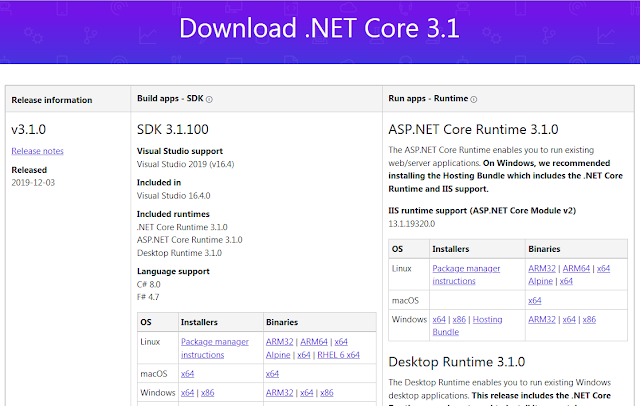Download SDK Windows x86 installer
This screenshot has height=406, width=640.
[x=208, y=393]
